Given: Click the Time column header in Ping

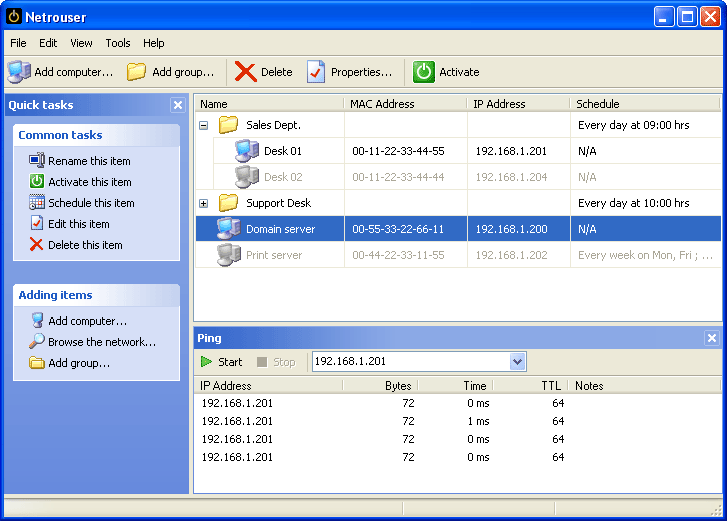Looking at the screenshot, I should tap(455, 386).
